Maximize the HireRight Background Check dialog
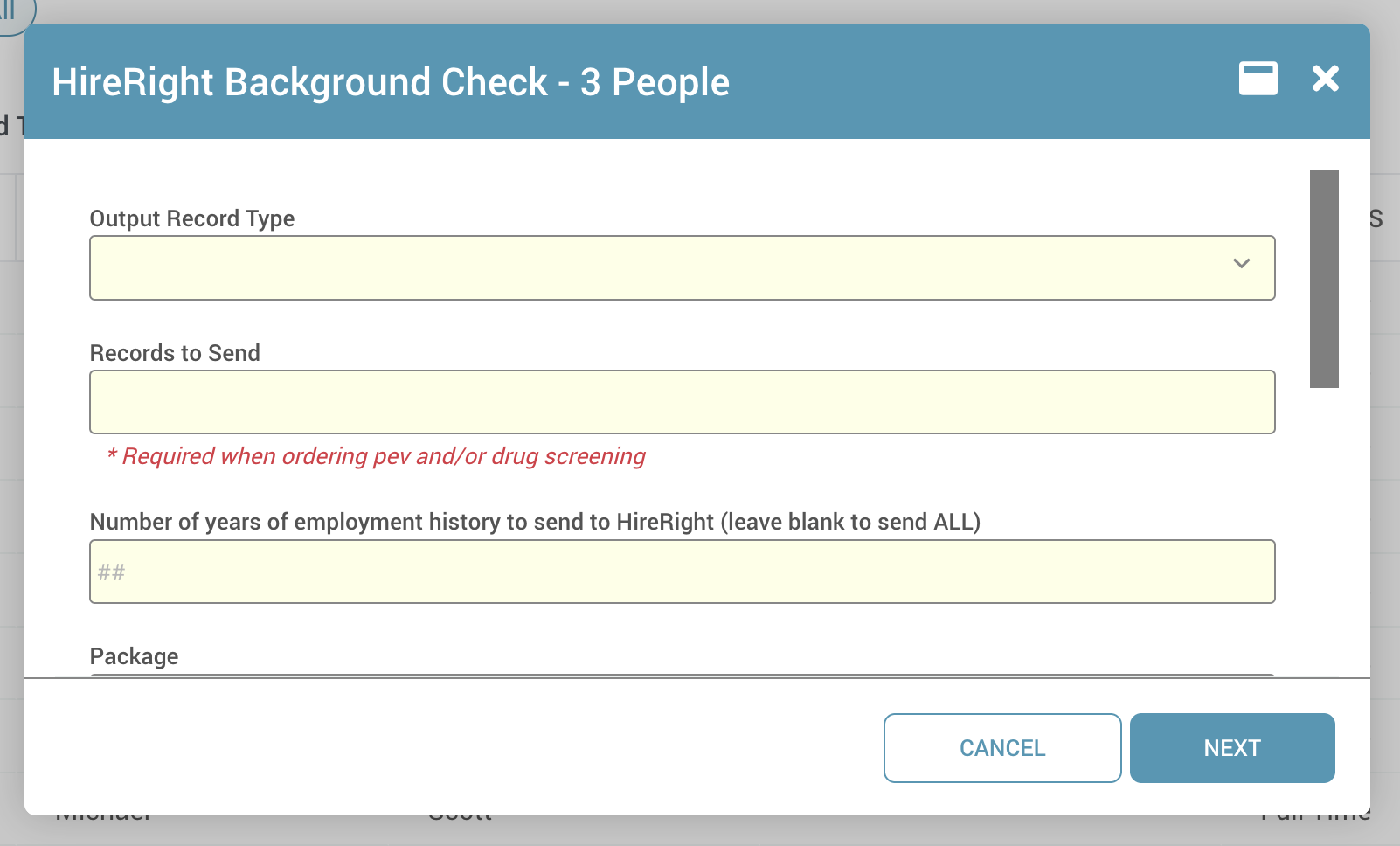This screenshot has height=846, width=1400. pos(1258,79)
